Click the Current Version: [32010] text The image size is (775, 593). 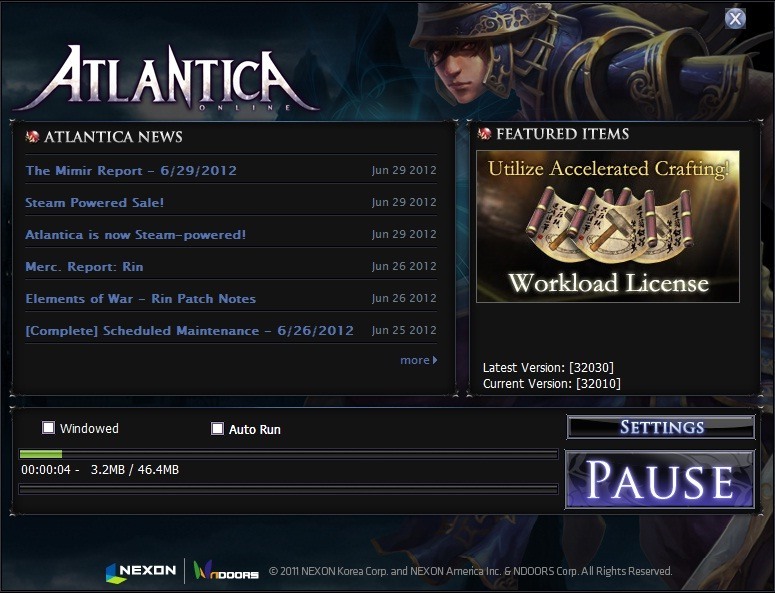tap(552, 383)
